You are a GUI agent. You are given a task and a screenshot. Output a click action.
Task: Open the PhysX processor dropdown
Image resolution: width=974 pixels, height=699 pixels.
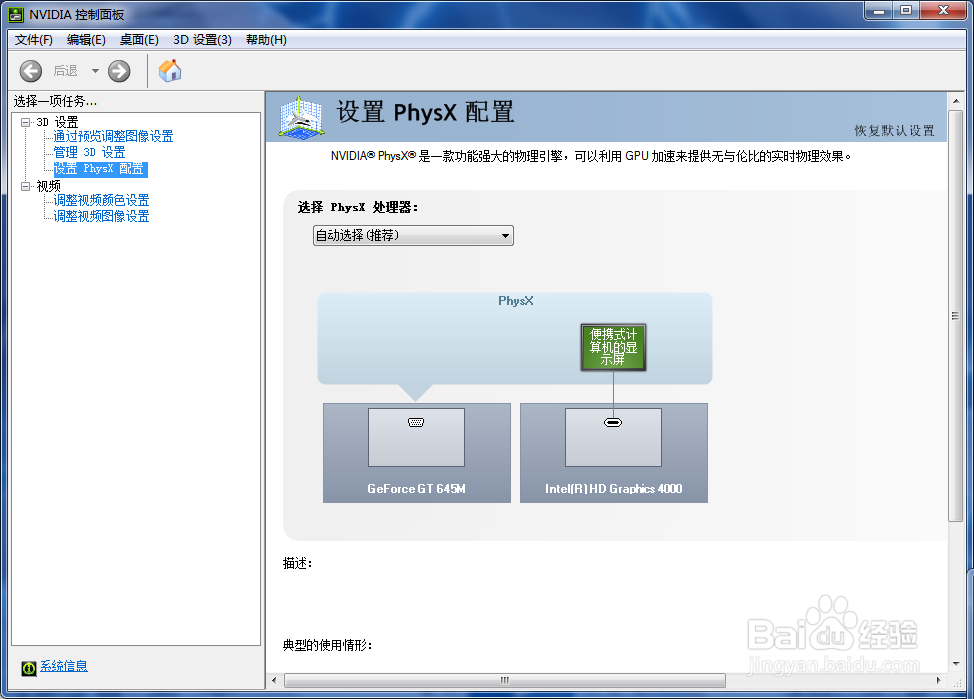[x=413, y=235]
